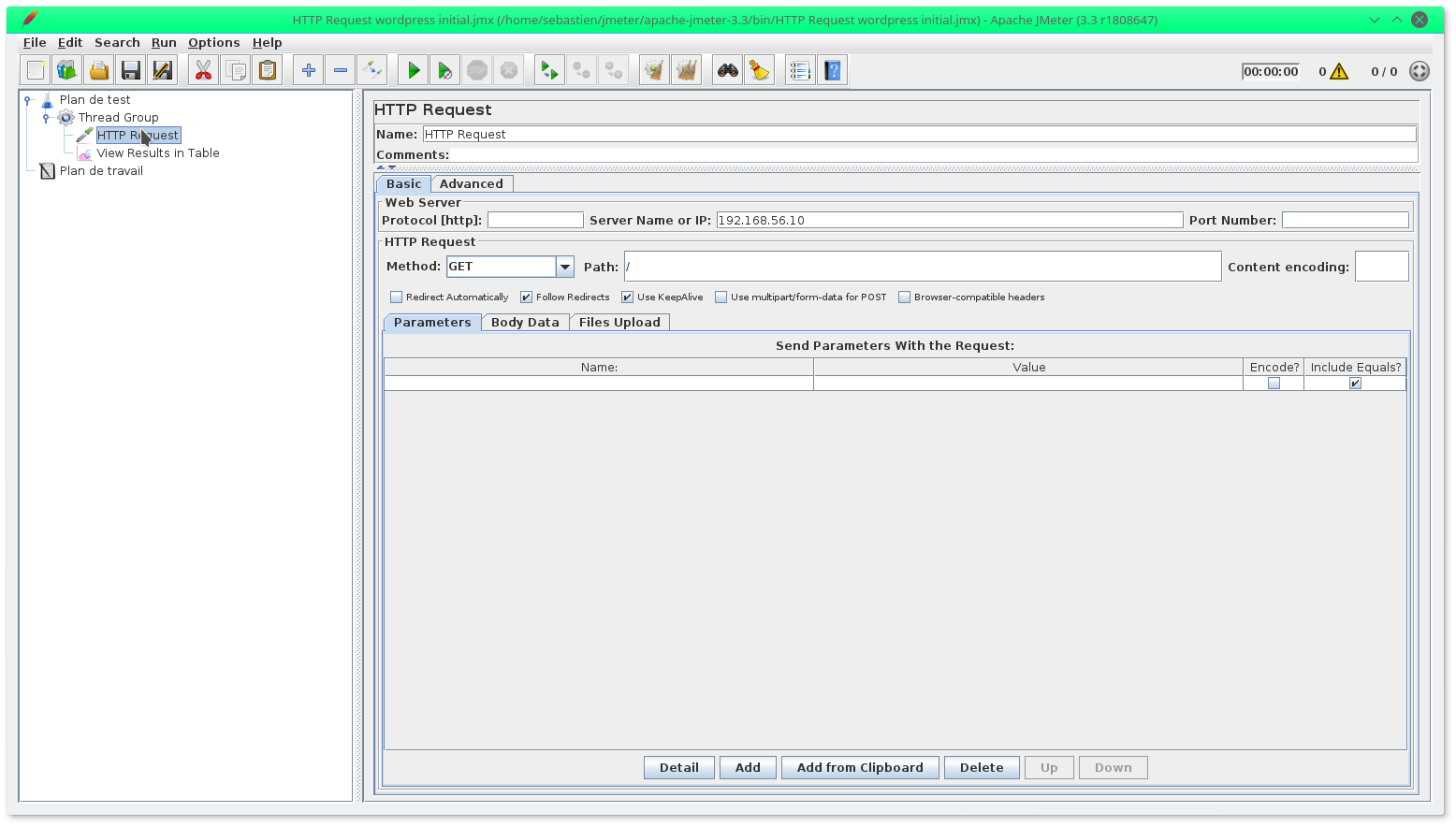Open Search with binoculars icon
The height and width of the screenshot is (827, 1456).
point(728,70)
